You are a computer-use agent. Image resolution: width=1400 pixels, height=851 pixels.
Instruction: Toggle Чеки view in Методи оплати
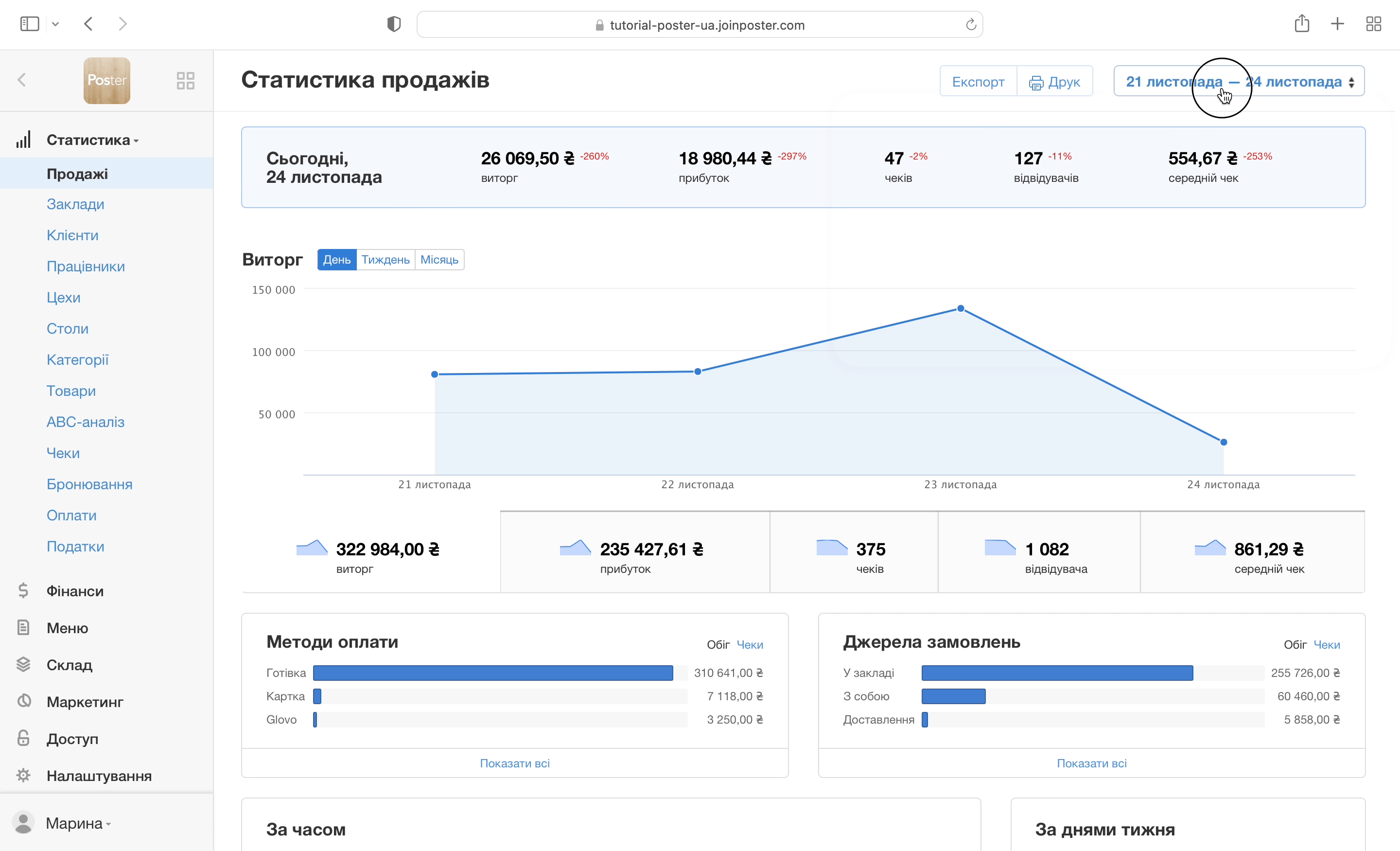[x=750, y=645]
